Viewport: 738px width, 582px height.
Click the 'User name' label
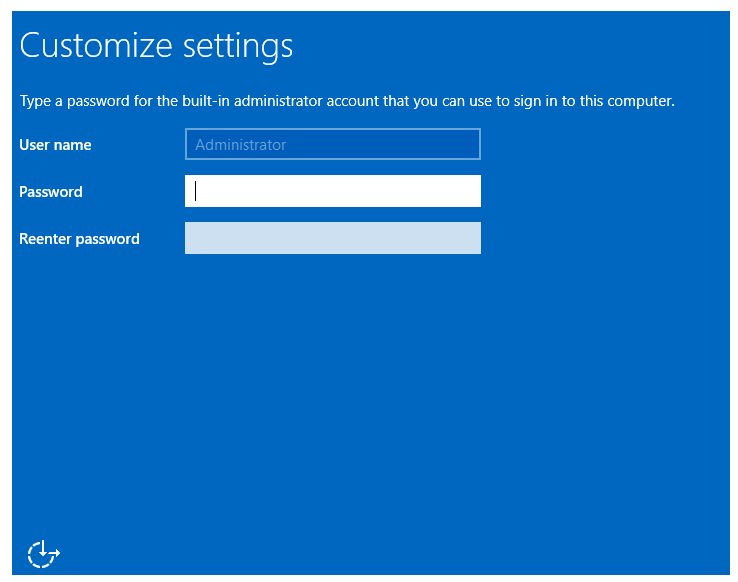pyautogui.click(x=55, y=144)
